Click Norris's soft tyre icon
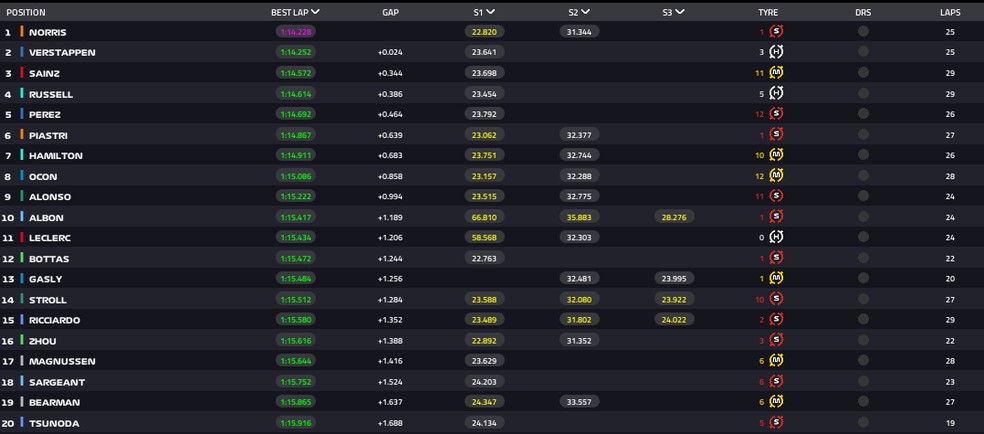The height and width of the screenshot is (434, 984). tap(776, 31)
